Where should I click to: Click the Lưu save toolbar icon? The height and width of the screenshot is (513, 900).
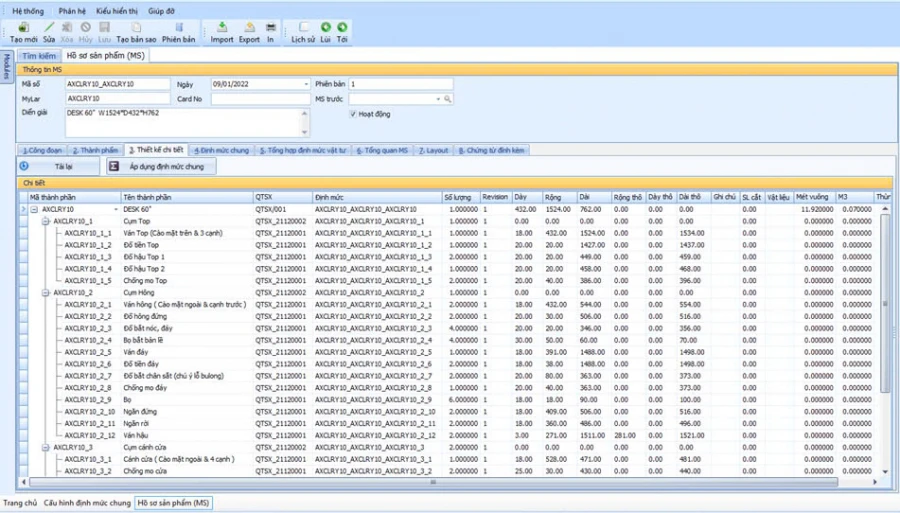pos(104,27)
